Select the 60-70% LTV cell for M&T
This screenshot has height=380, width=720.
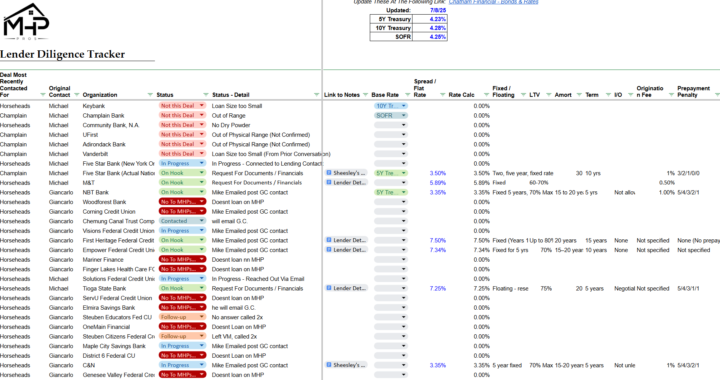point(539,183)
